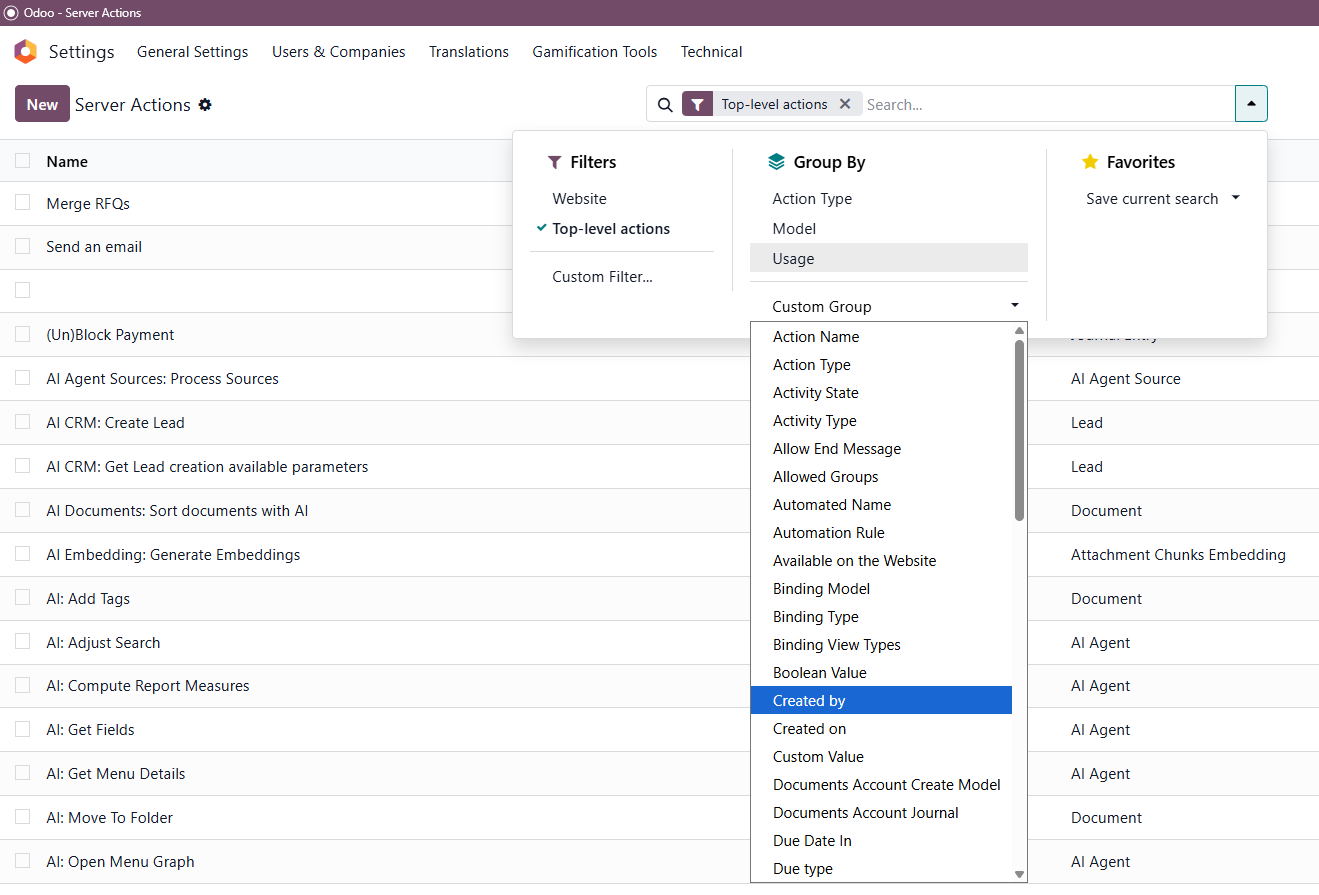Click Custom Filter... option
The width and height of the screenshot is (1319, 895).
tap(602, 277)
